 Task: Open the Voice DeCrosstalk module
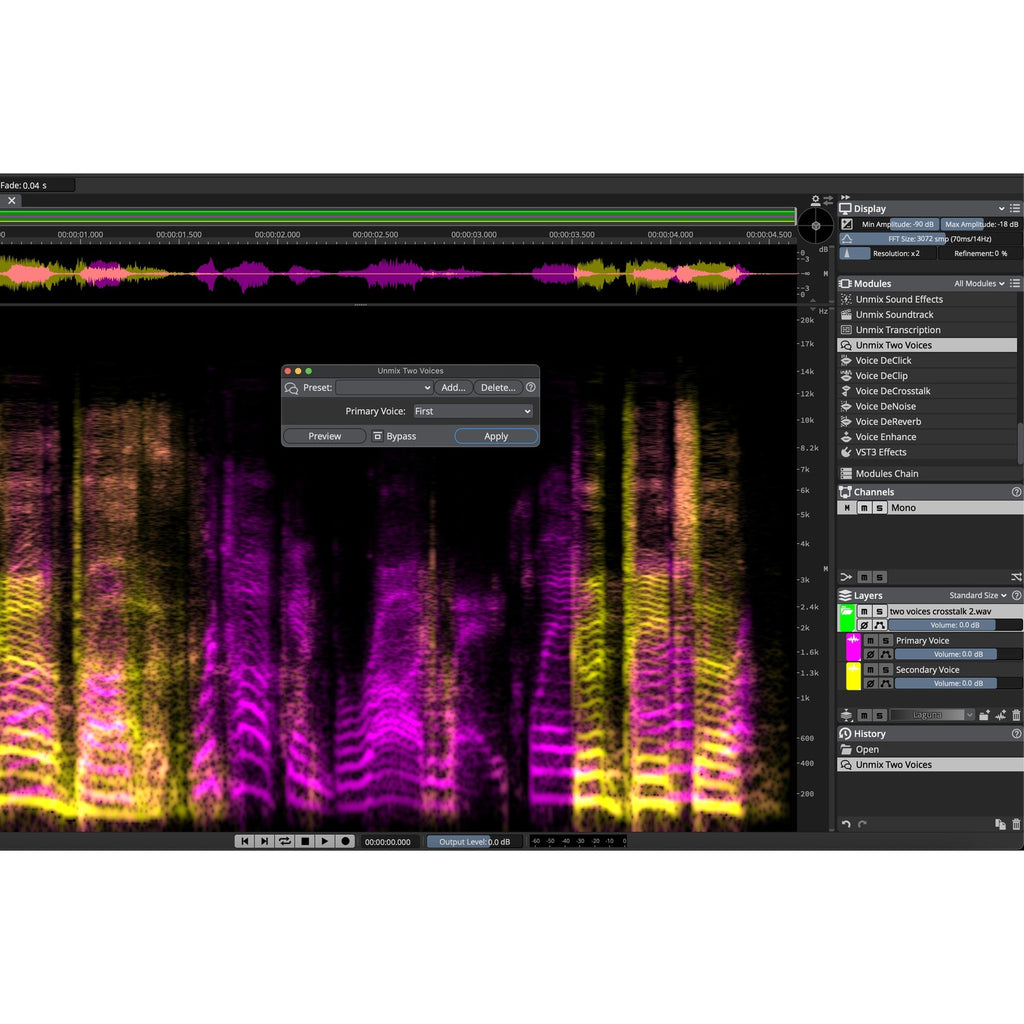coord(927,391)
